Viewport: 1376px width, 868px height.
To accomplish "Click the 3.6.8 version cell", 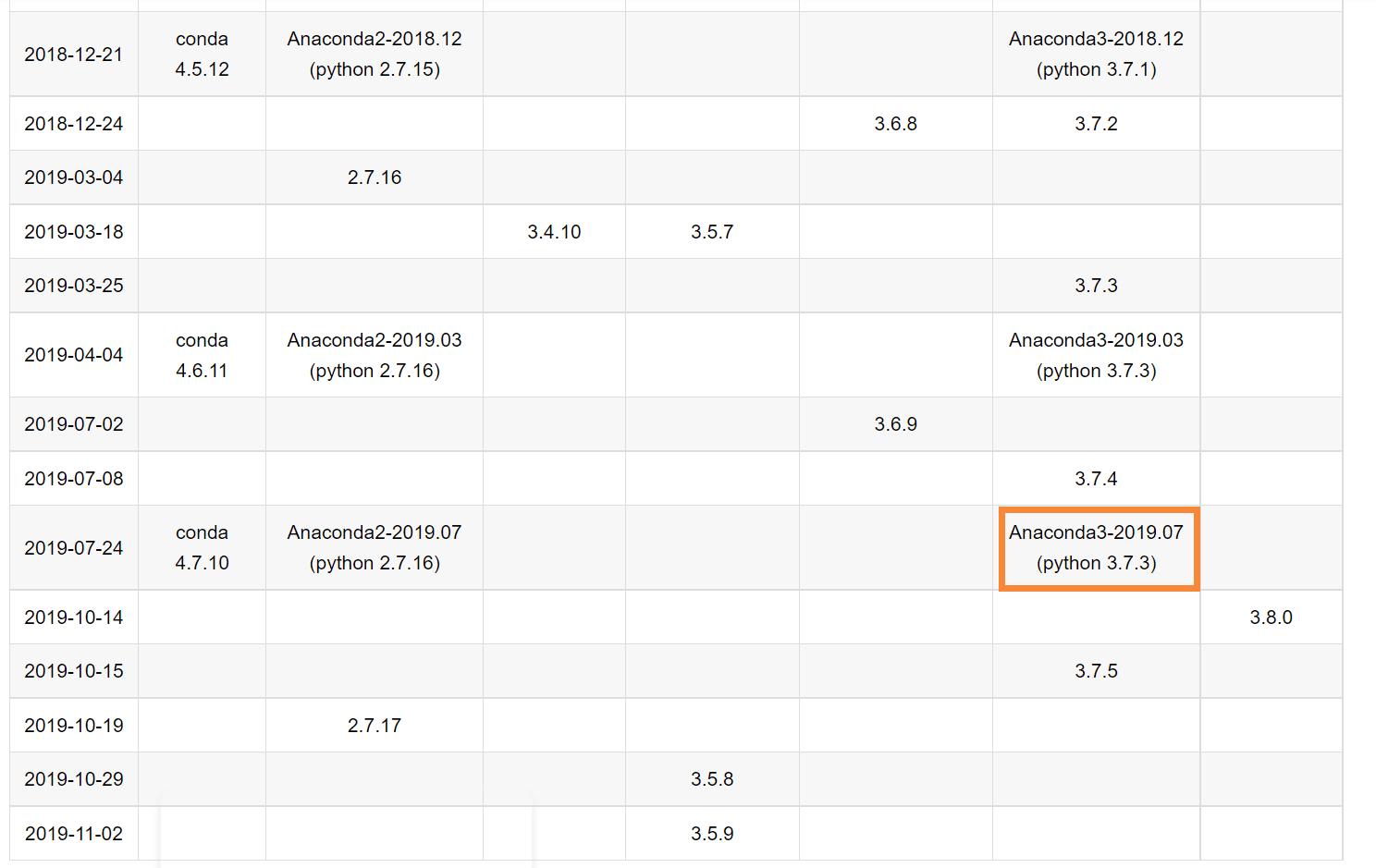I will point(896,124).
